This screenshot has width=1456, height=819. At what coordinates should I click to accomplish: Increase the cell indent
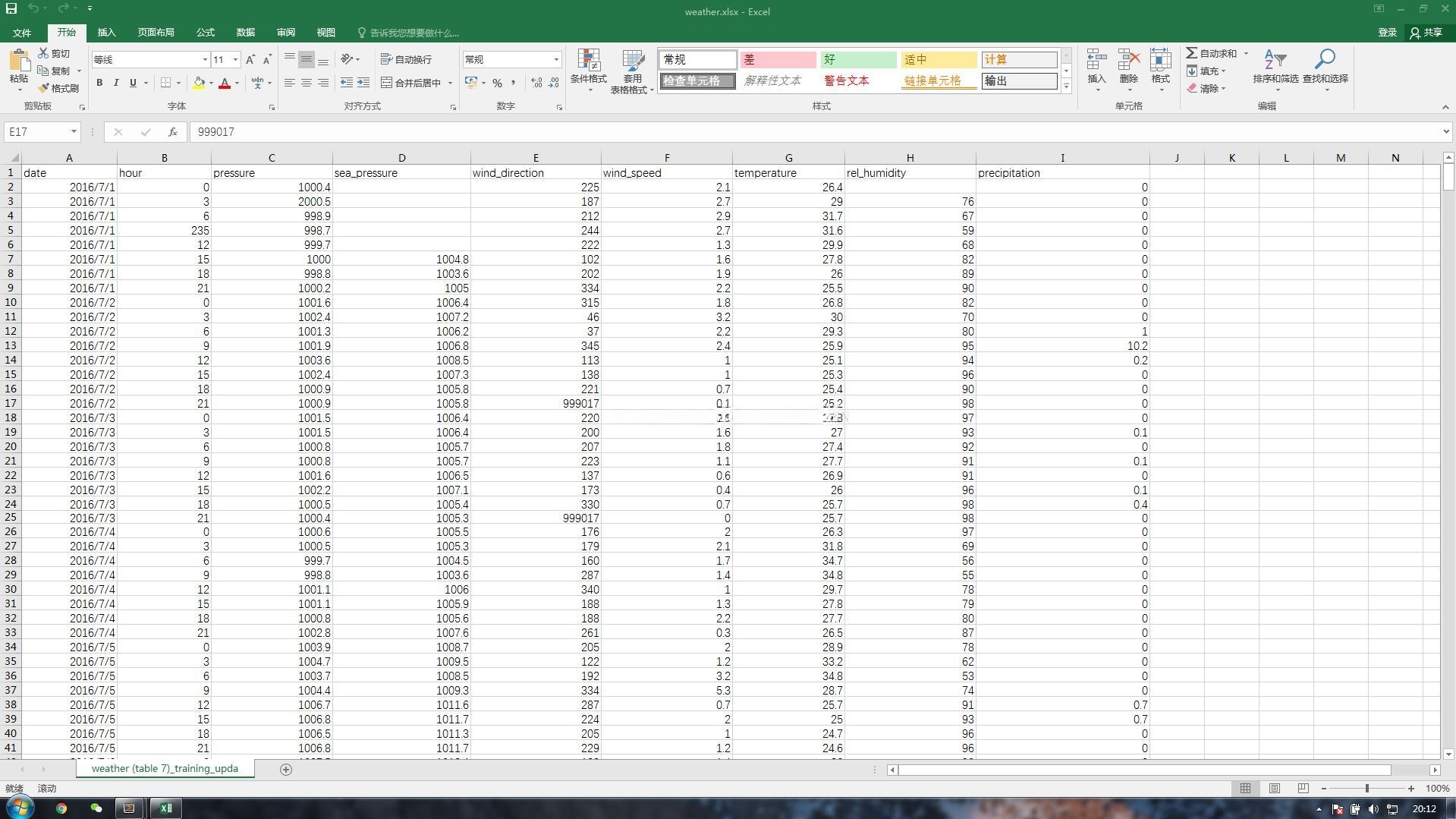click(x=363, y=83)
